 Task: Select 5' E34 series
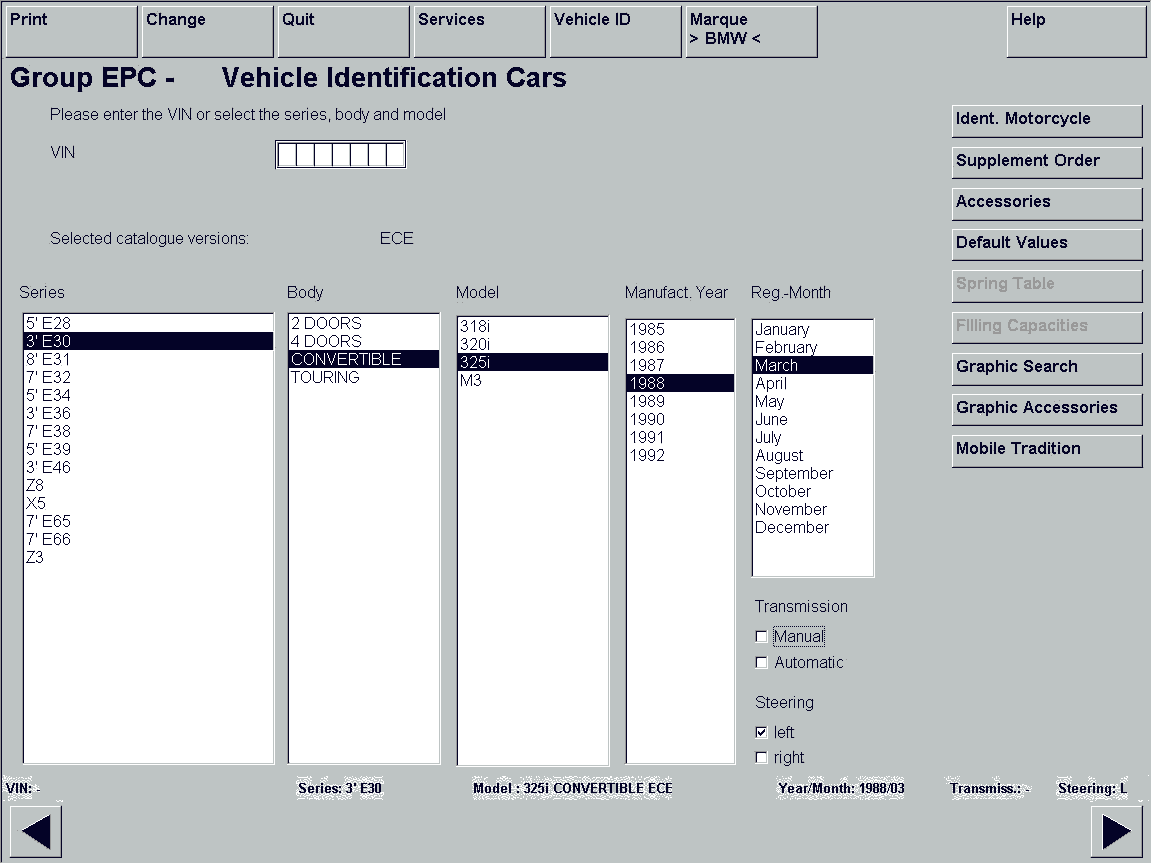(x=148, y=395)
